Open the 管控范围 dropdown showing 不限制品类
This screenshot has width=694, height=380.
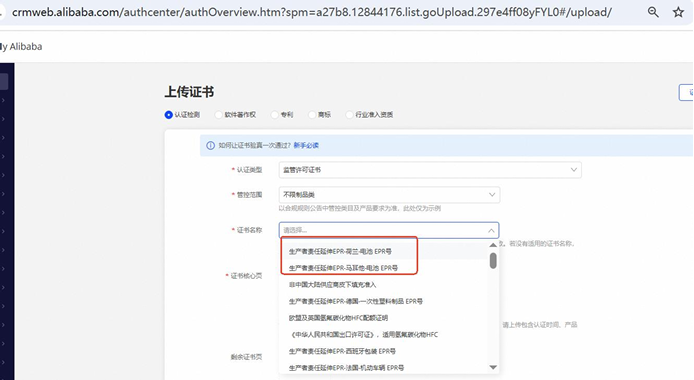[389, 195]
